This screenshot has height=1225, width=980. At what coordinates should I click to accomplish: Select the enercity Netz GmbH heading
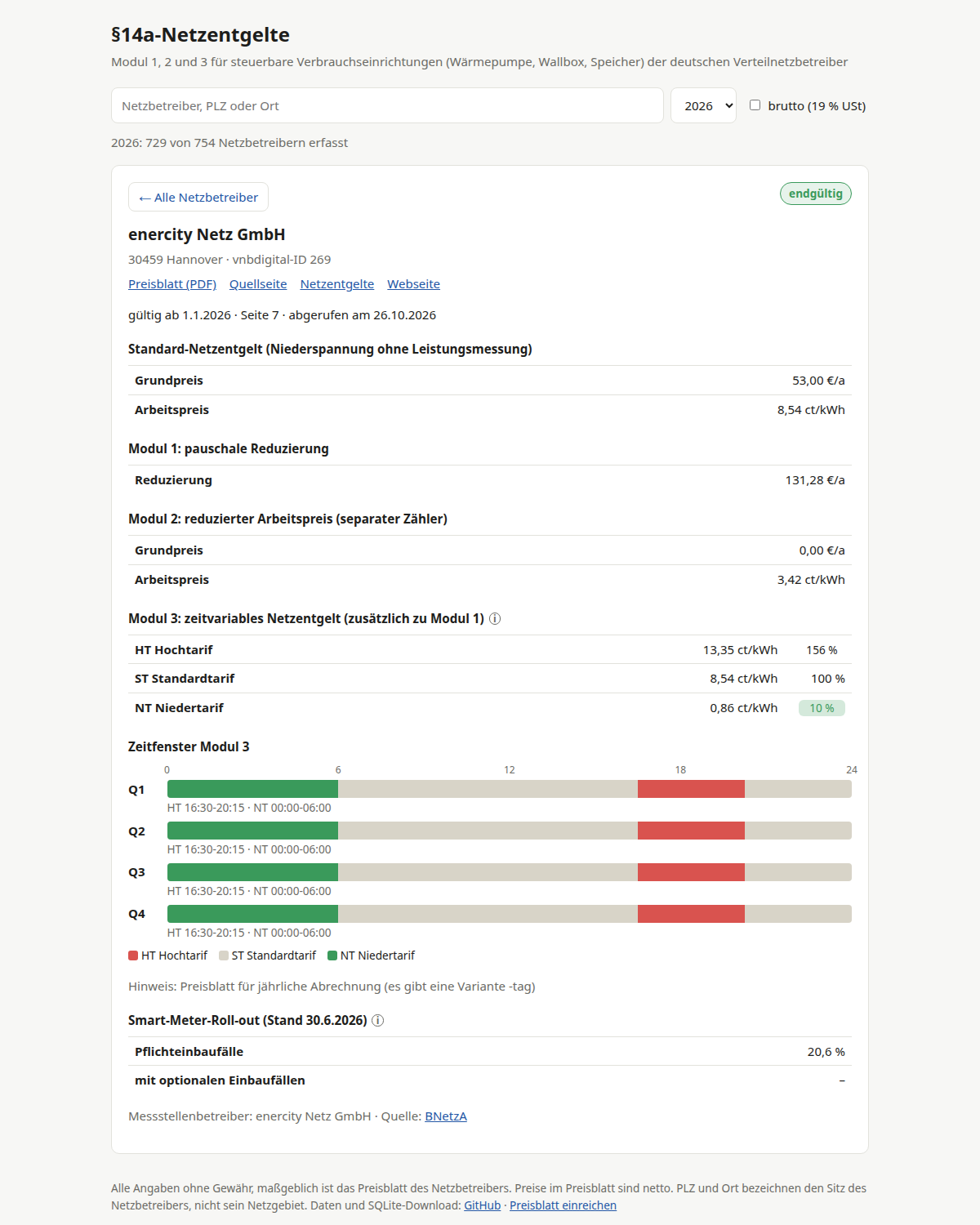click(207, 234)
